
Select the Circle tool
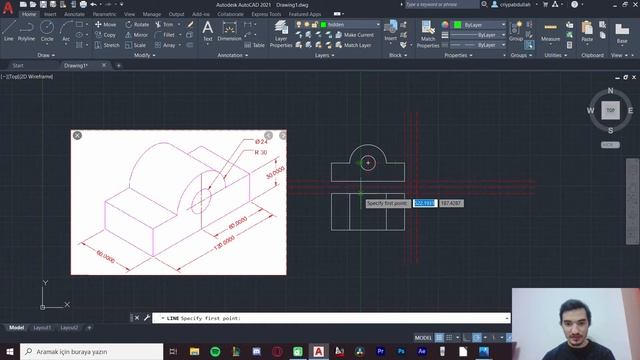[47, 31]
